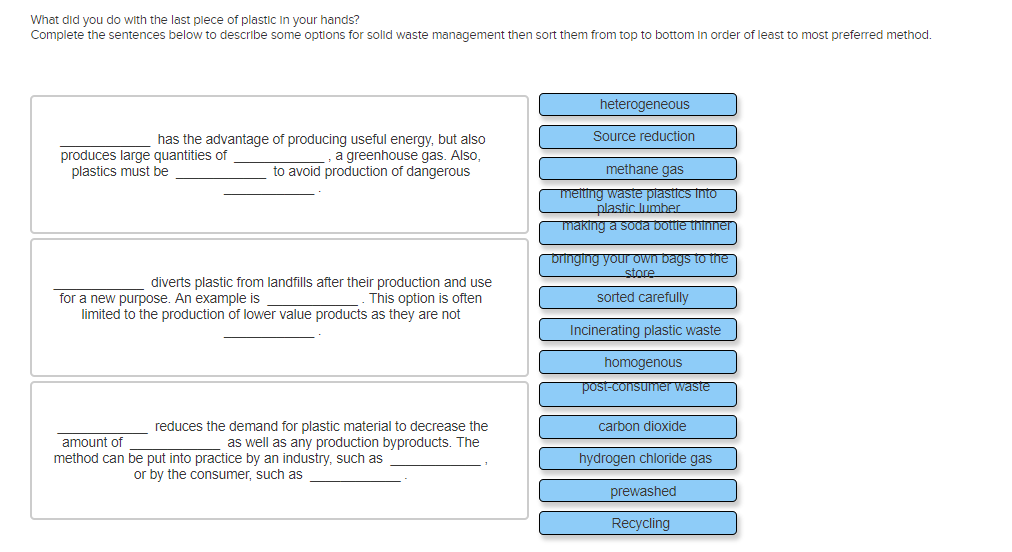Select the 'sorted carefully' answer tile
1012x552 pixels.
(x=638, y=298)
